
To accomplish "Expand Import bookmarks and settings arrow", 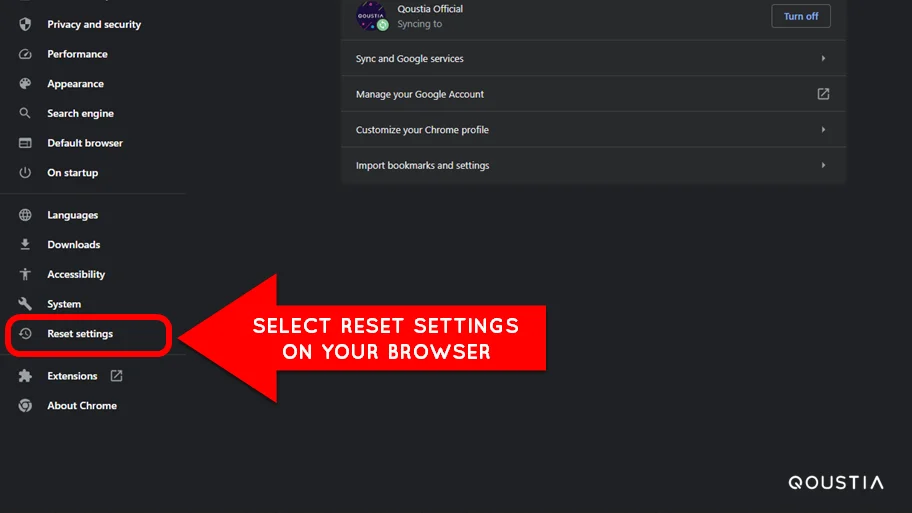I will point(823,165).
